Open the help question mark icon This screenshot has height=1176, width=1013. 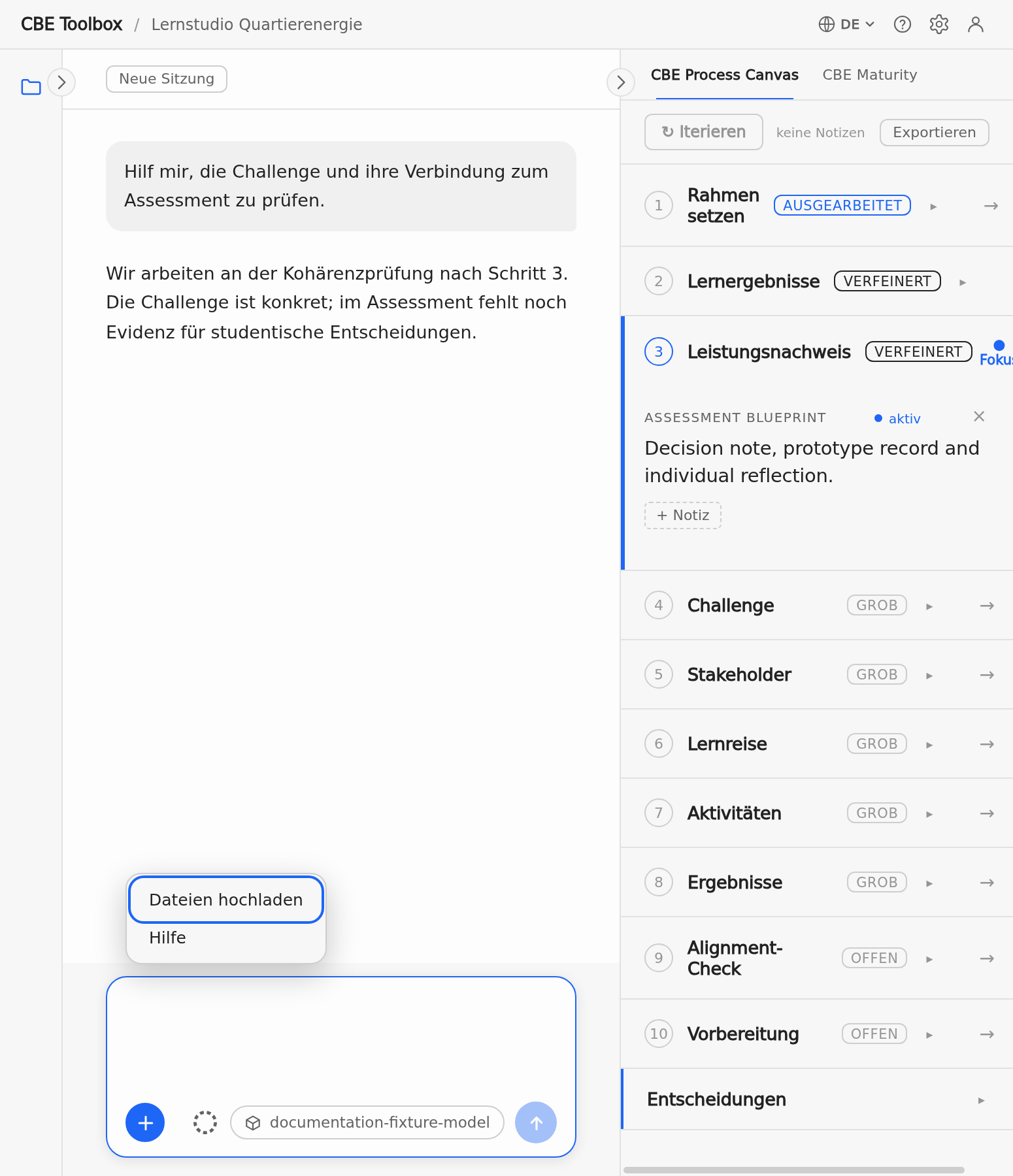click(903, 24)
